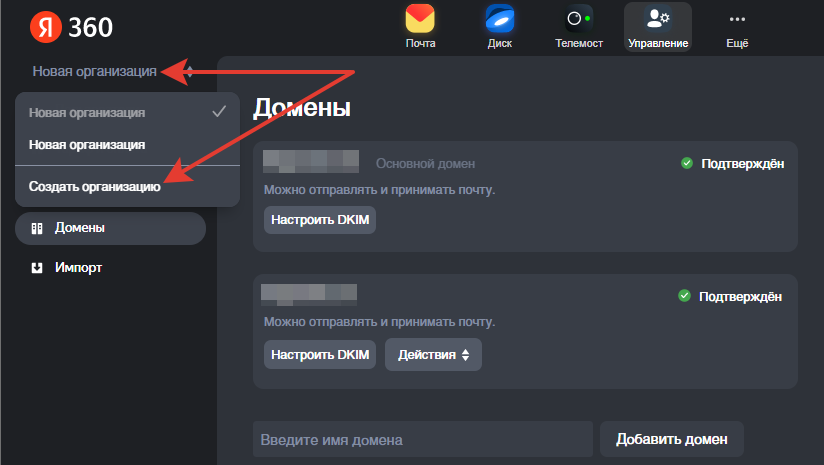Viewport: 824px width, 465px height.
Task: Launch the Телемост app icon
Action: [x=579, y=18]
